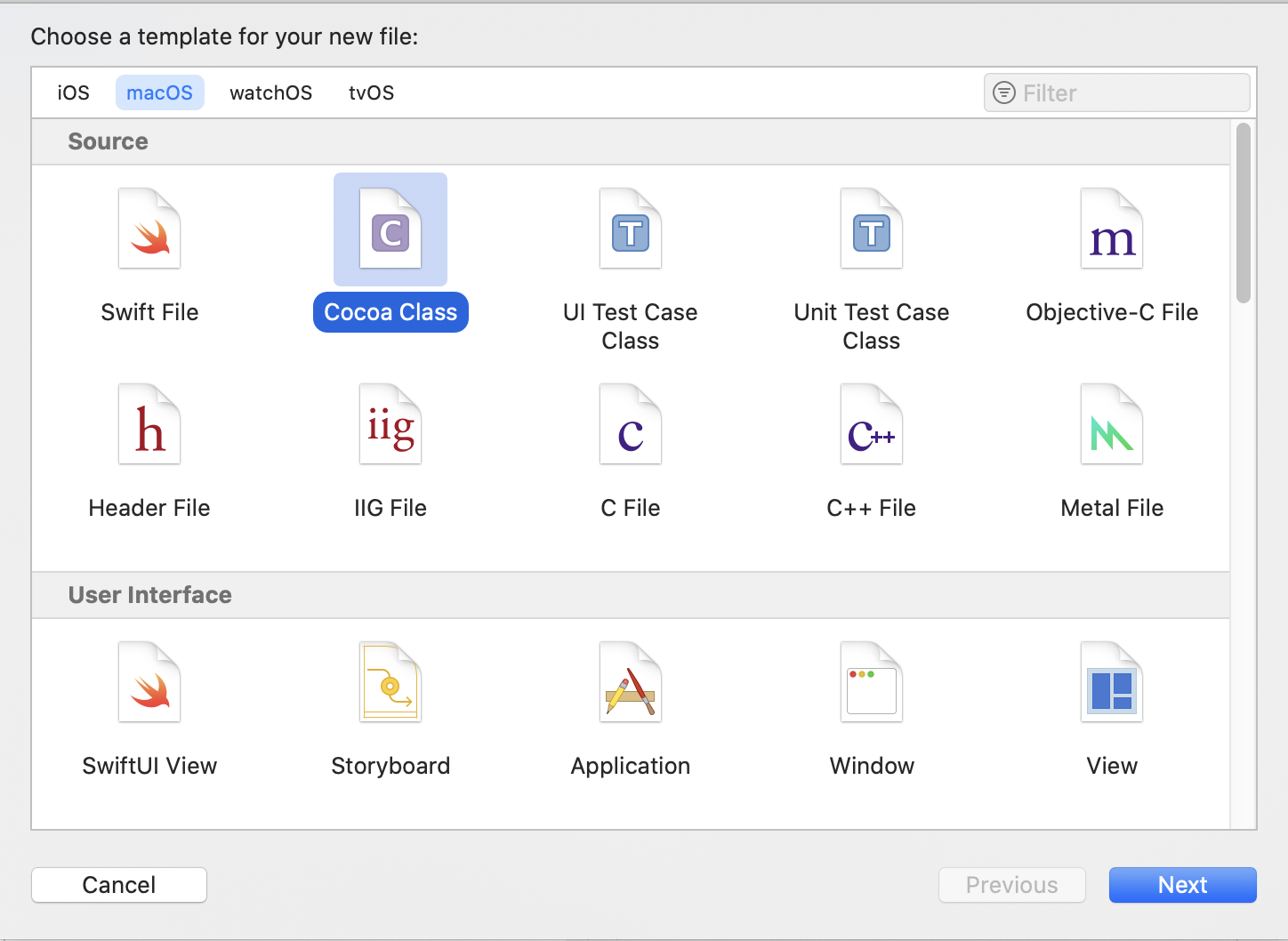Choose the Objective-C File template icon
The height and width of the screenshot is (941, 1288).
pos(1112,229)
